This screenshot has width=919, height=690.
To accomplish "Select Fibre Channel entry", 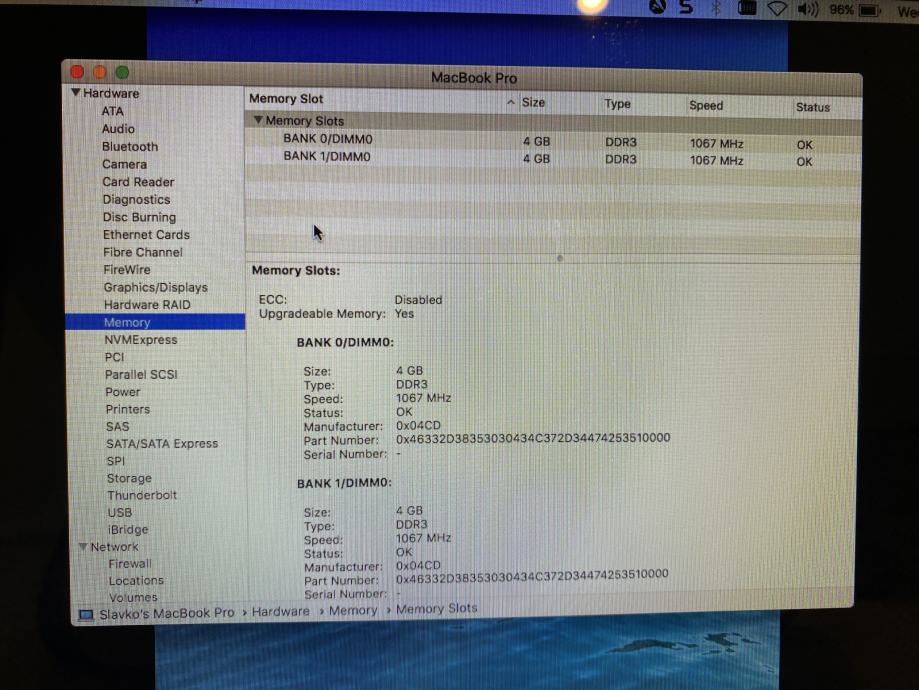I will 143,252.
